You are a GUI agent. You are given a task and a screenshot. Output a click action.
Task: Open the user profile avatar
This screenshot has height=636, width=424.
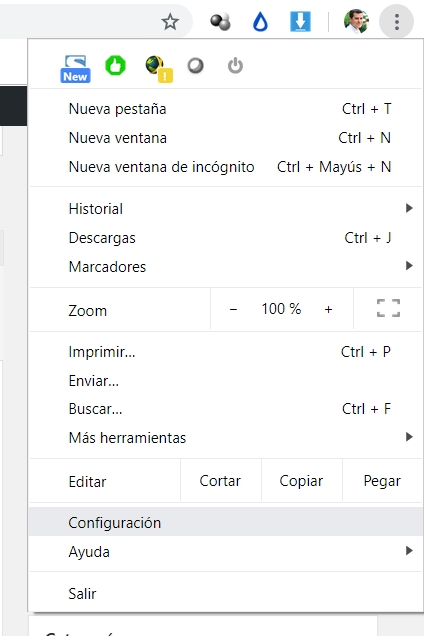coord(356,21)
